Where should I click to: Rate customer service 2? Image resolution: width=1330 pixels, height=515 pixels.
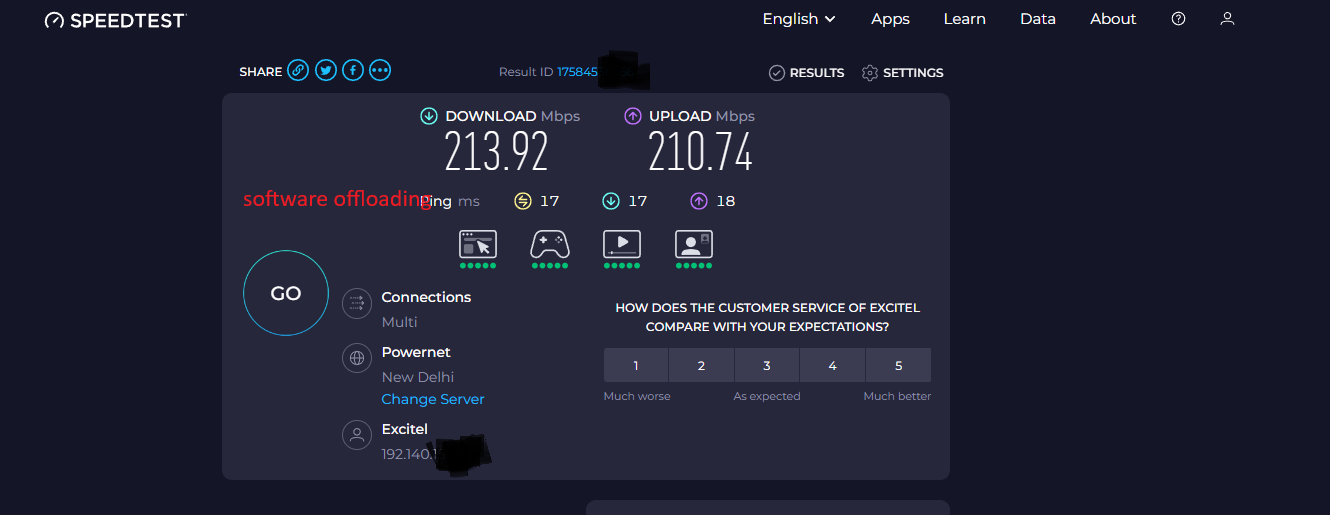point(702,365)
